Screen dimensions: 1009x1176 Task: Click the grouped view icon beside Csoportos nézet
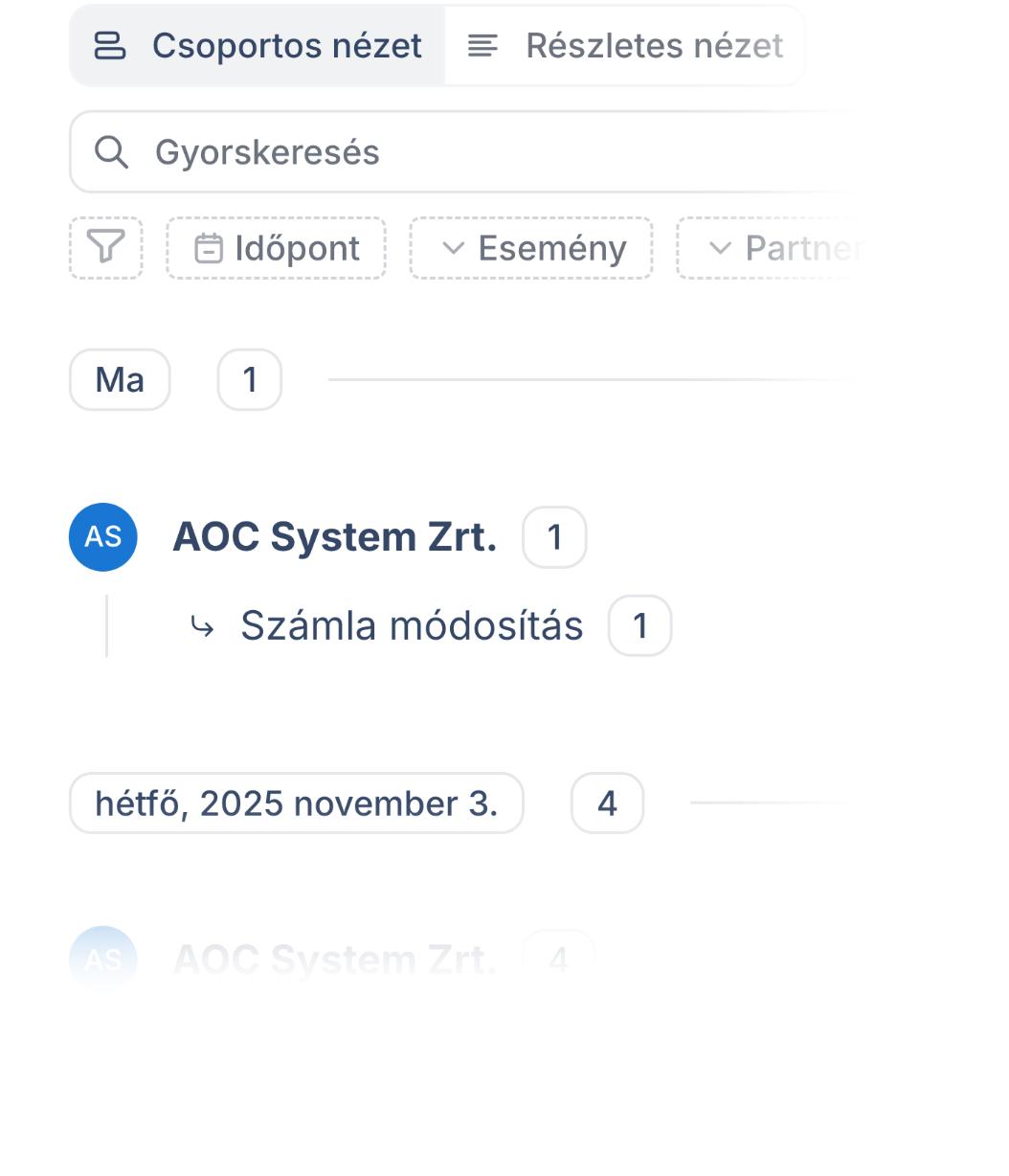[x=110, y=46]
